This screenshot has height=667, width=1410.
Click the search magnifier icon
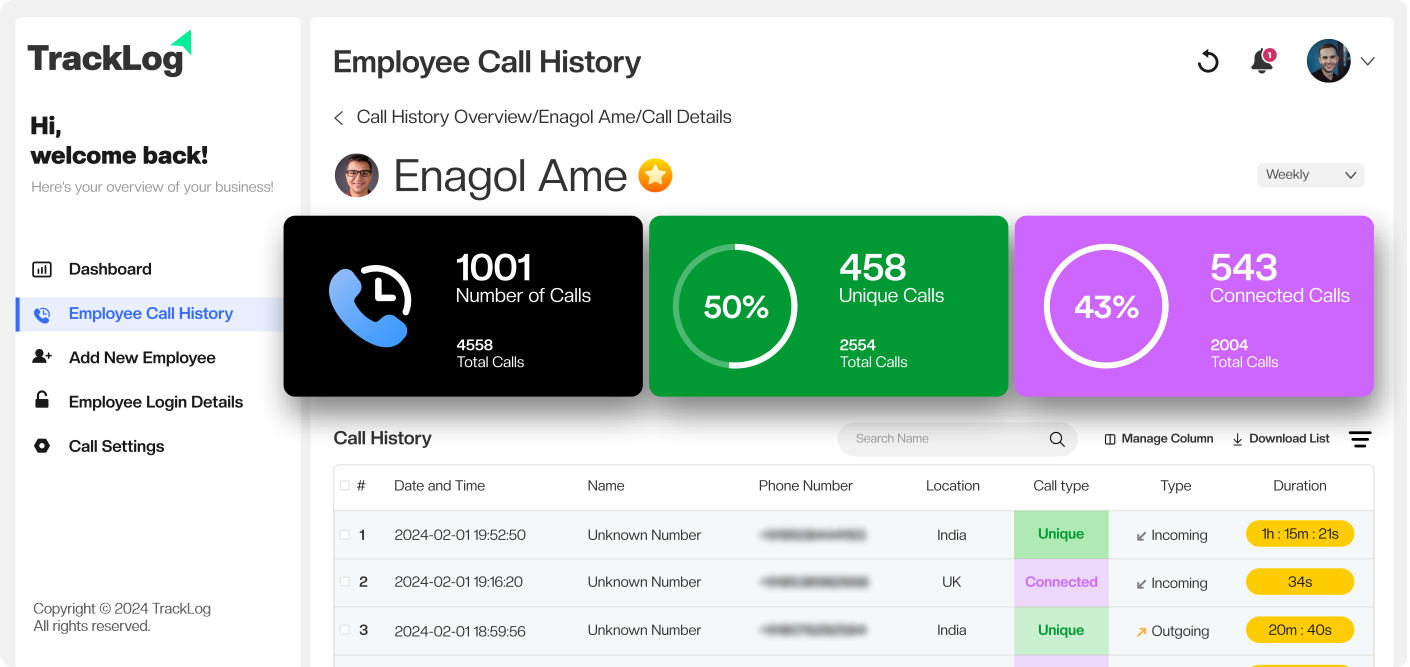(1057, 439)
